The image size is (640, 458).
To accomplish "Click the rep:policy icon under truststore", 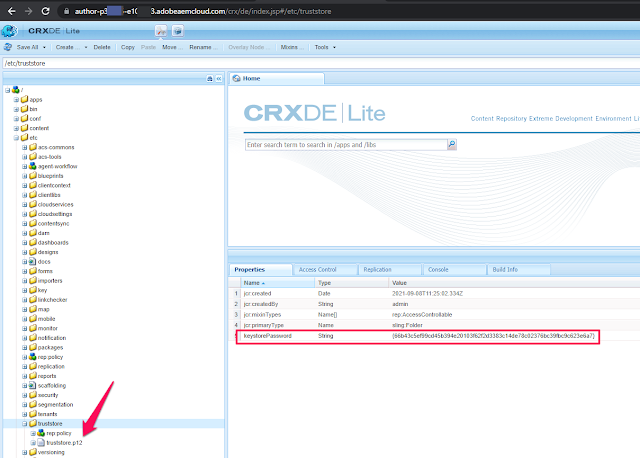I will 41,433.
